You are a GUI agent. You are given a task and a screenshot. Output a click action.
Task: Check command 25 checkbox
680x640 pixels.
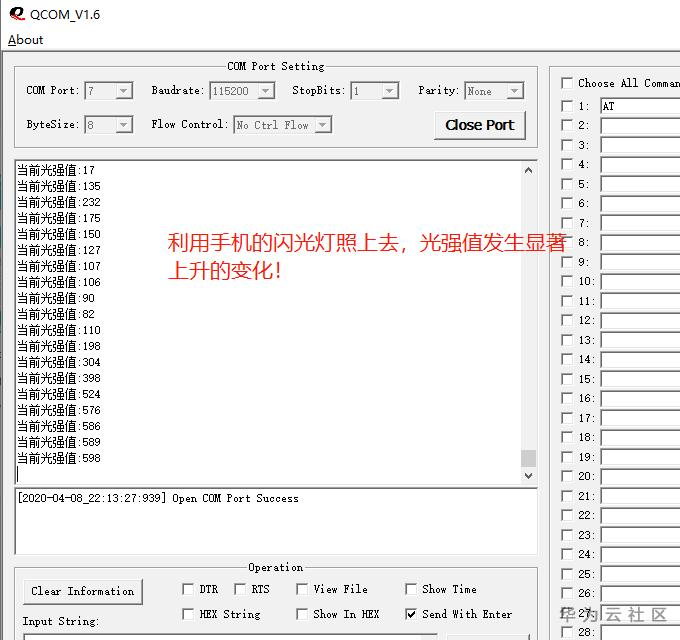[x=567, y=574]
